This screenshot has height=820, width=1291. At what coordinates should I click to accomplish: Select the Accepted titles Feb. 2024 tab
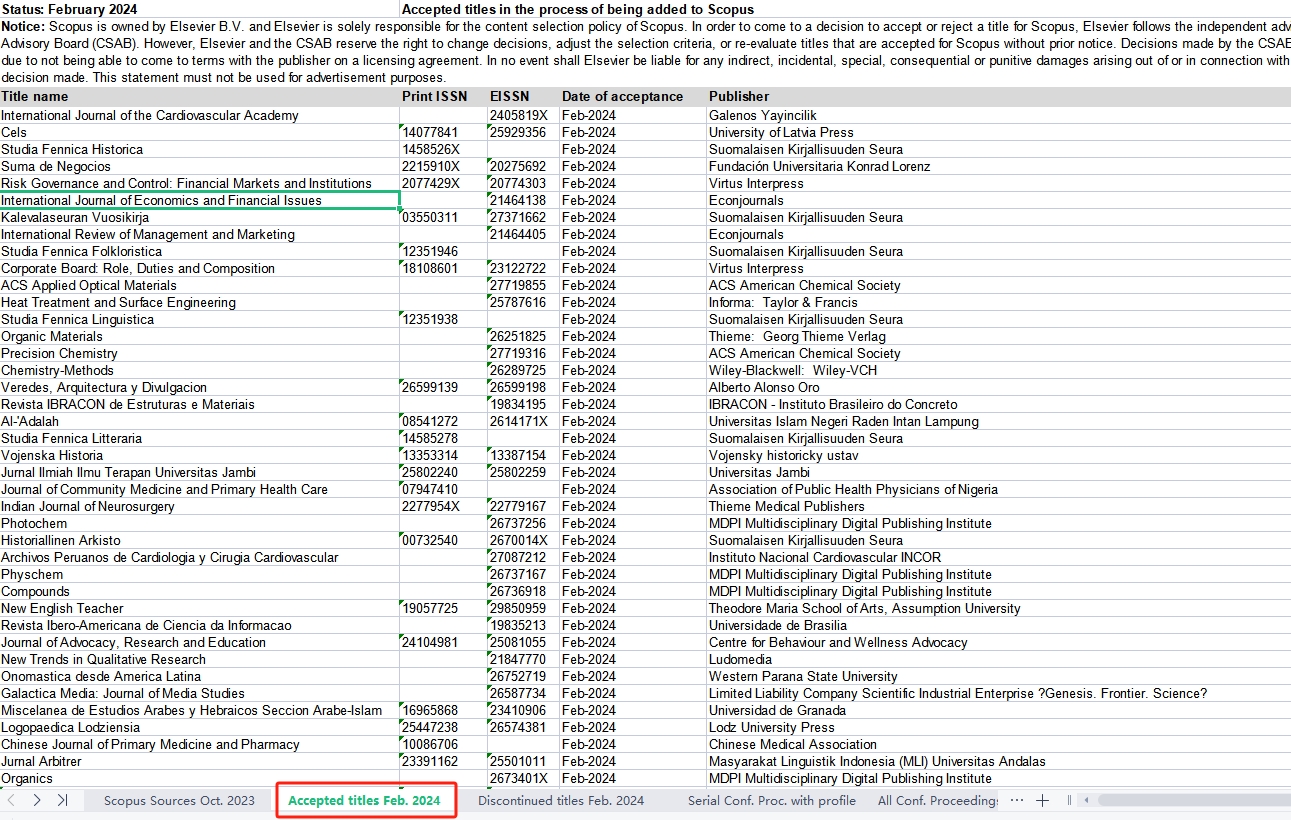coord(364,800)
